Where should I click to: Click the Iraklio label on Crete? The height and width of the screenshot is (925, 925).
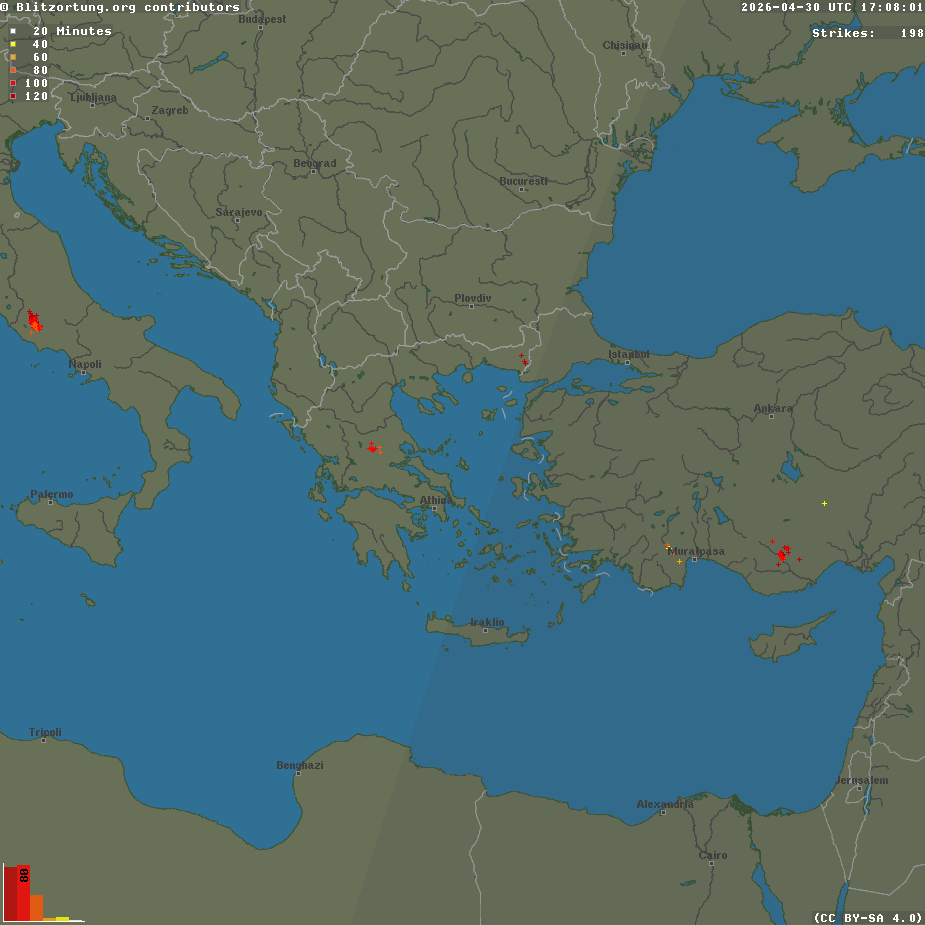(487, 622)
